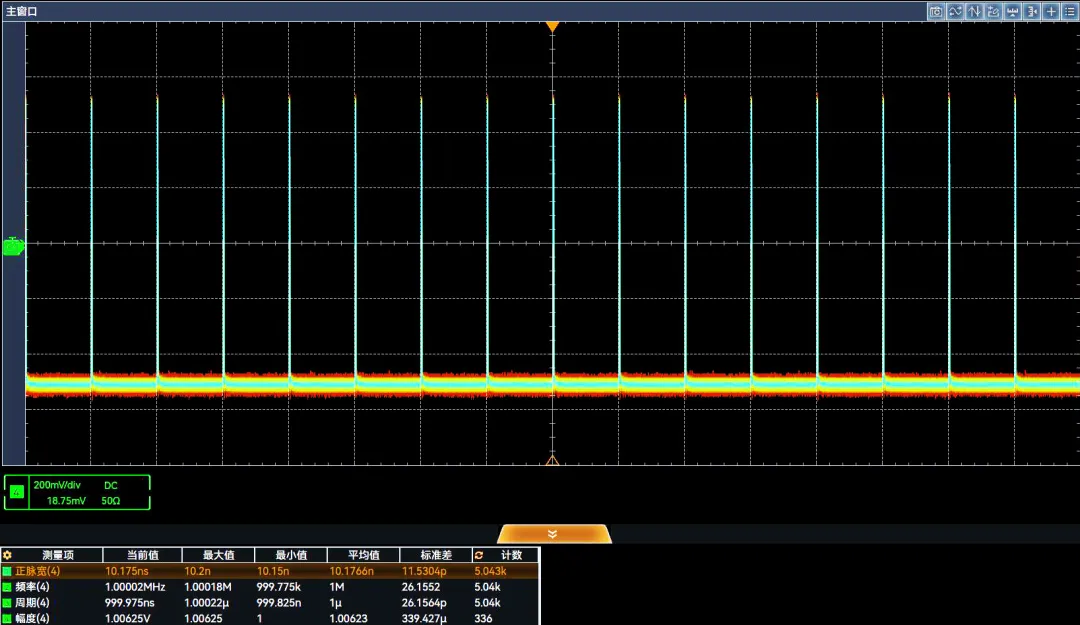This screenshot has height=625, width=1080.
Task: Open the 200mV/div vertical scale setting
Action: click(57, 484)
